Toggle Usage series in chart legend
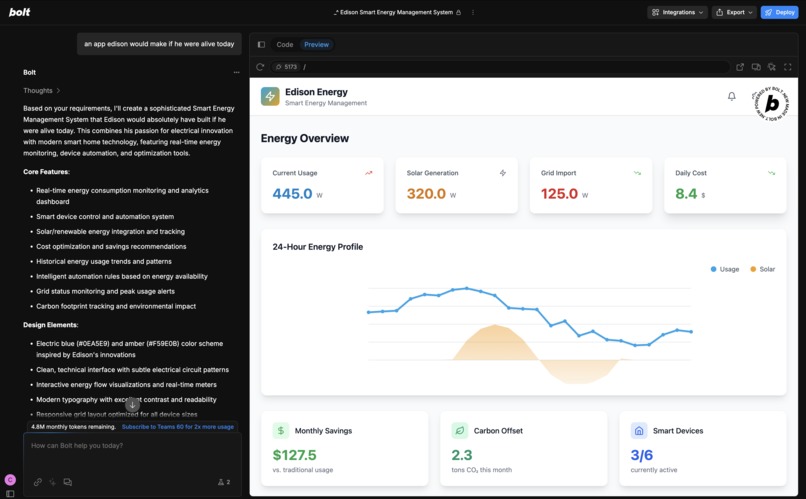Viewport: 806px width, 499px height. pyautogui.click(x=725, y=269)
